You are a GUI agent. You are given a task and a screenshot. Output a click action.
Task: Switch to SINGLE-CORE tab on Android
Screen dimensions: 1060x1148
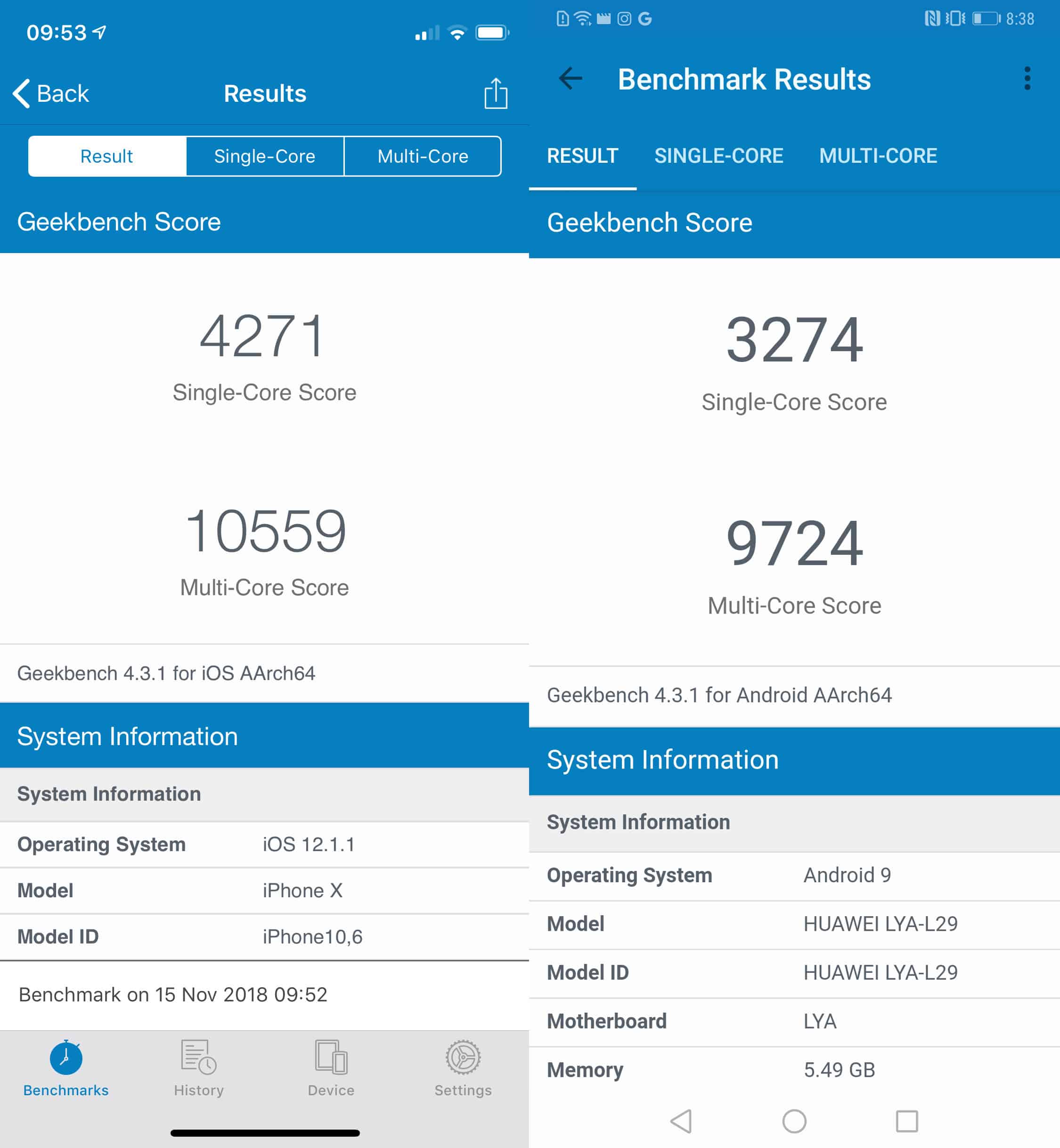point(719,156)
